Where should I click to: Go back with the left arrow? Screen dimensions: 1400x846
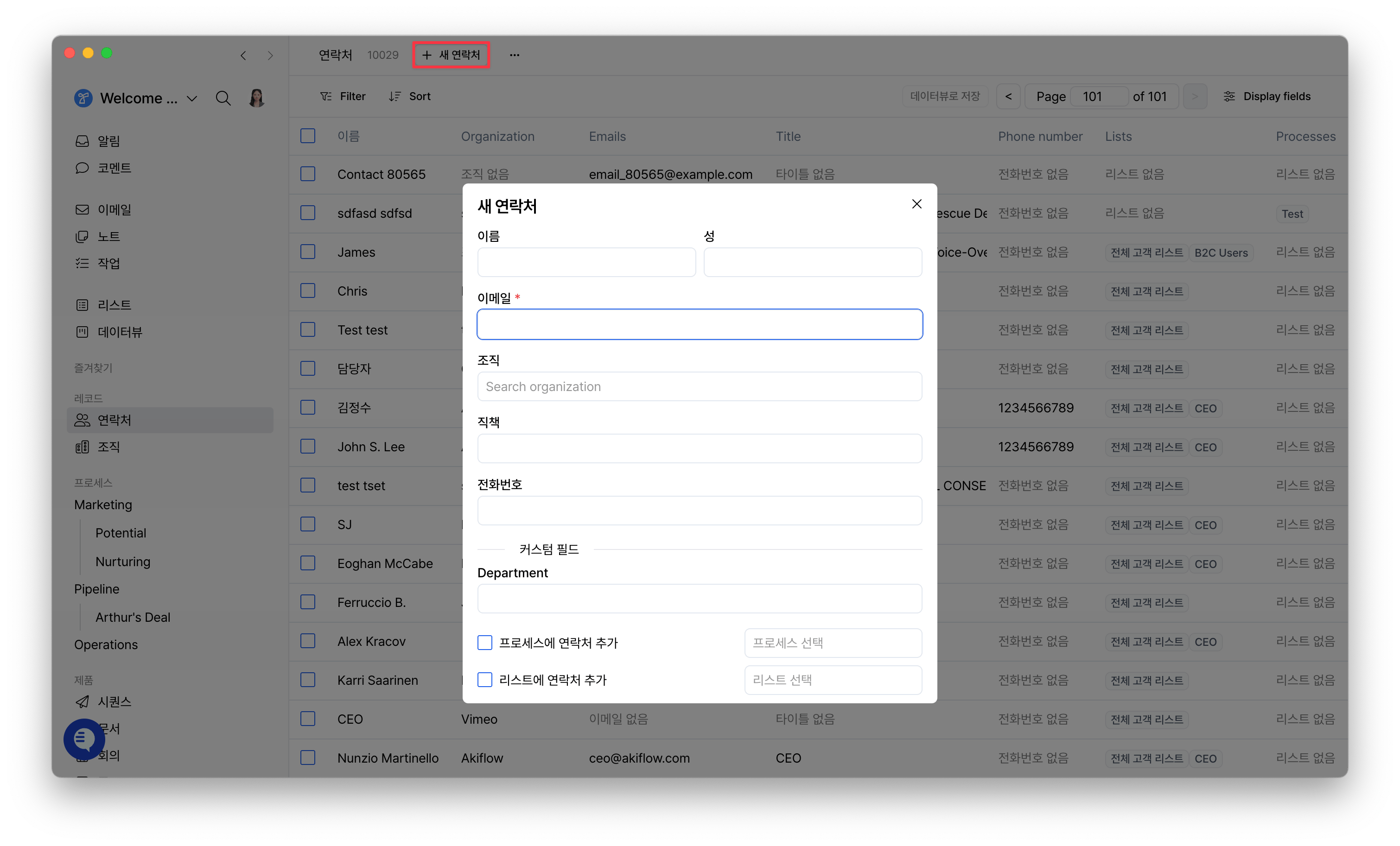tap(243, 55)
